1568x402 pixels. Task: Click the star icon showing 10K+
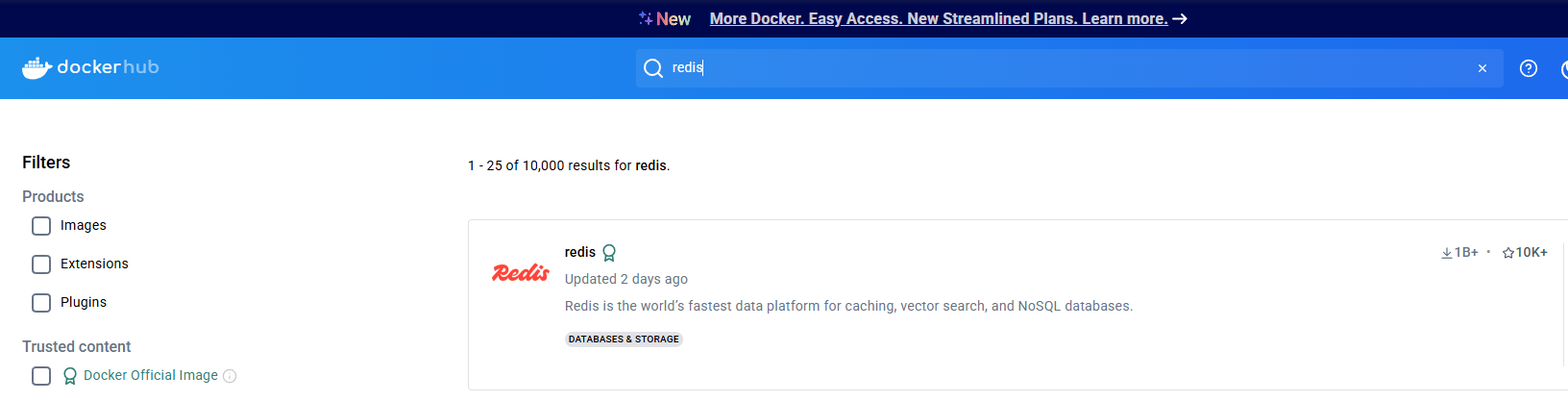coord(1508,253)
